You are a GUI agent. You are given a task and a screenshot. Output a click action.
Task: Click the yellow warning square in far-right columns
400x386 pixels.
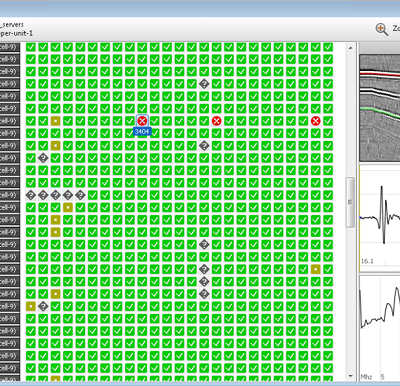pos(316,269)
